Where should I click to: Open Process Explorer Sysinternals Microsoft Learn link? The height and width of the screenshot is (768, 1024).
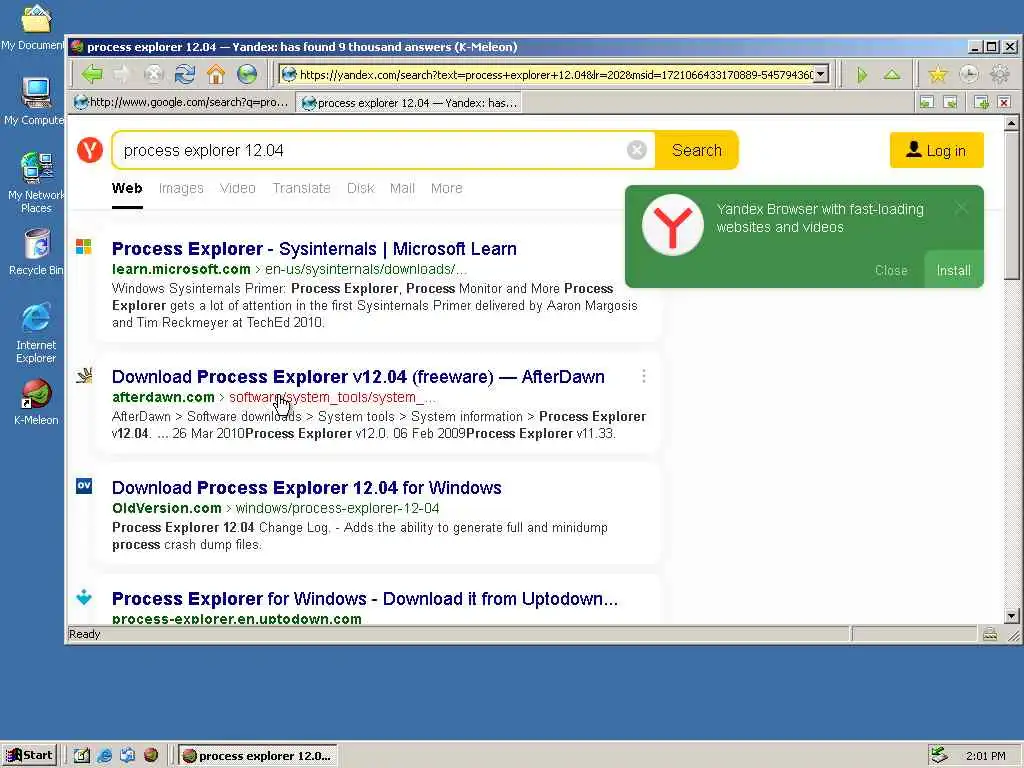(314, 249)
